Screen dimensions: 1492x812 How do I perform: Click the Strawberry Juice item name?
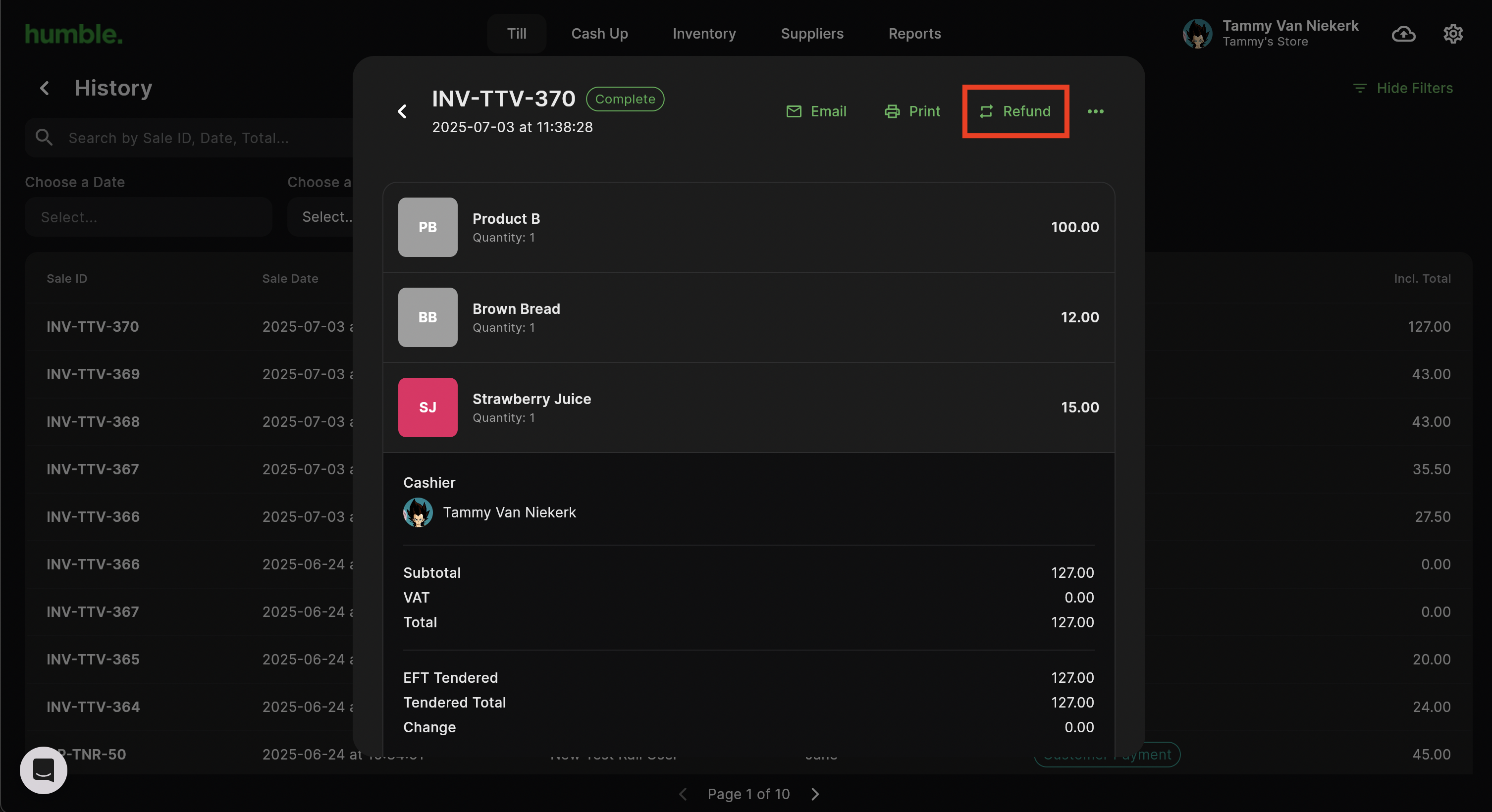pyautogui.click(x=532, y=400)
